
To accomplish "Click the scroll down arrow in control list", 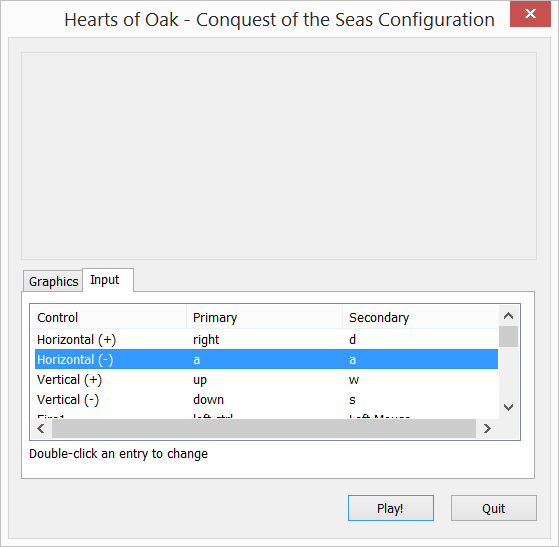I will [x=508, y=407].
